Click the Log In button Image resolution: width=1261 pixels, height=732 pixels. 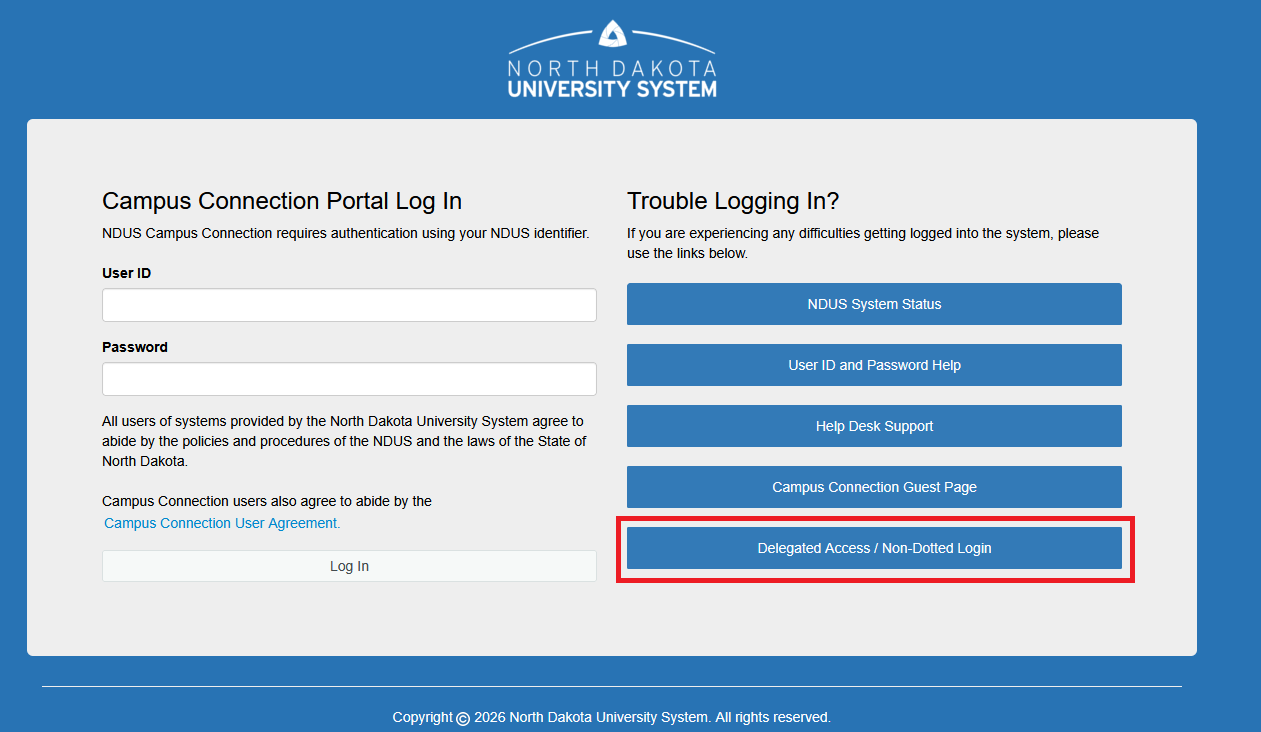[349, 566]
